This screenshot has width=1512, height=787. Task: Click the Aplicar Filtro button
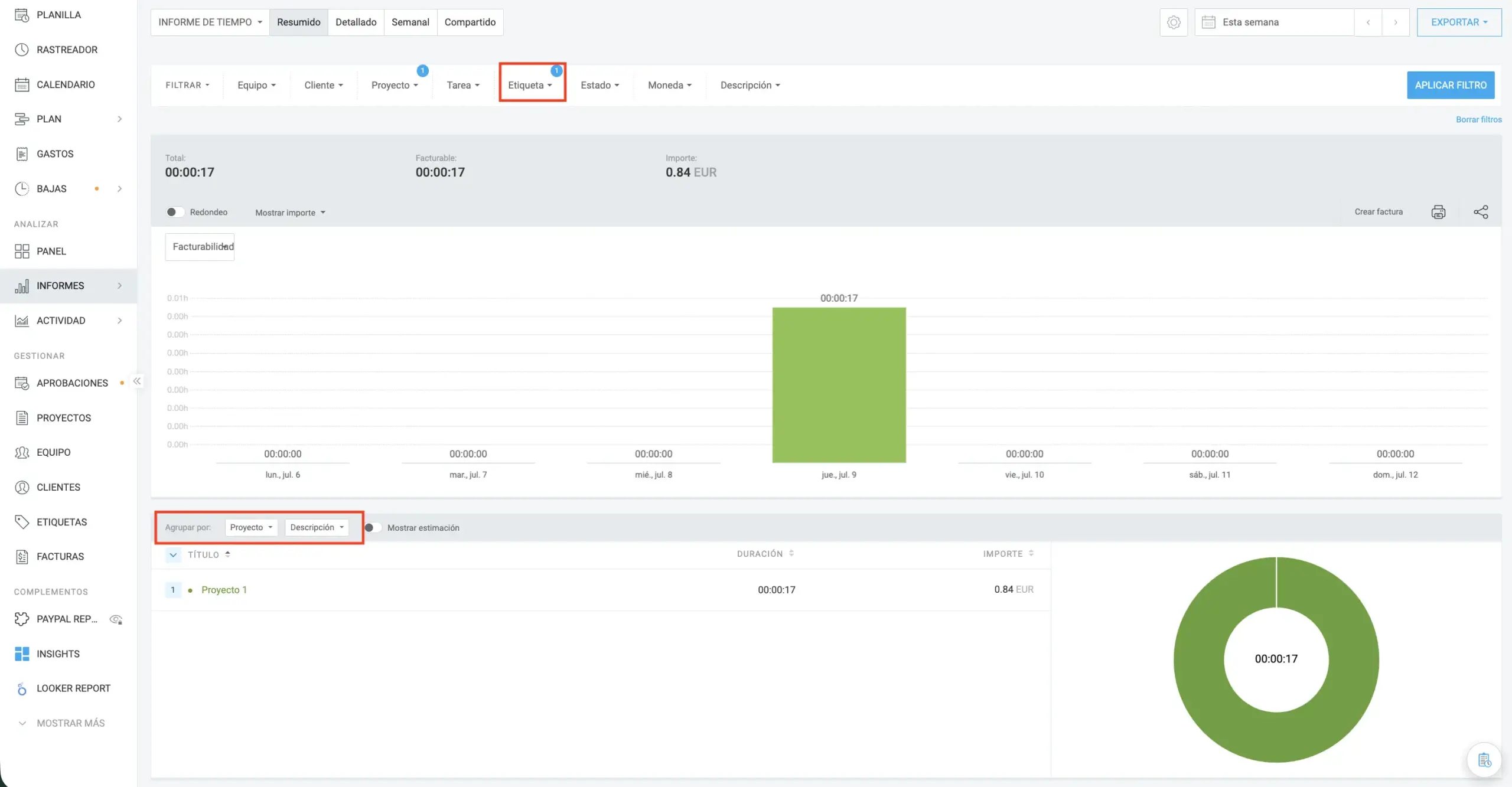pyautogui.click(x=1451, y=85)
